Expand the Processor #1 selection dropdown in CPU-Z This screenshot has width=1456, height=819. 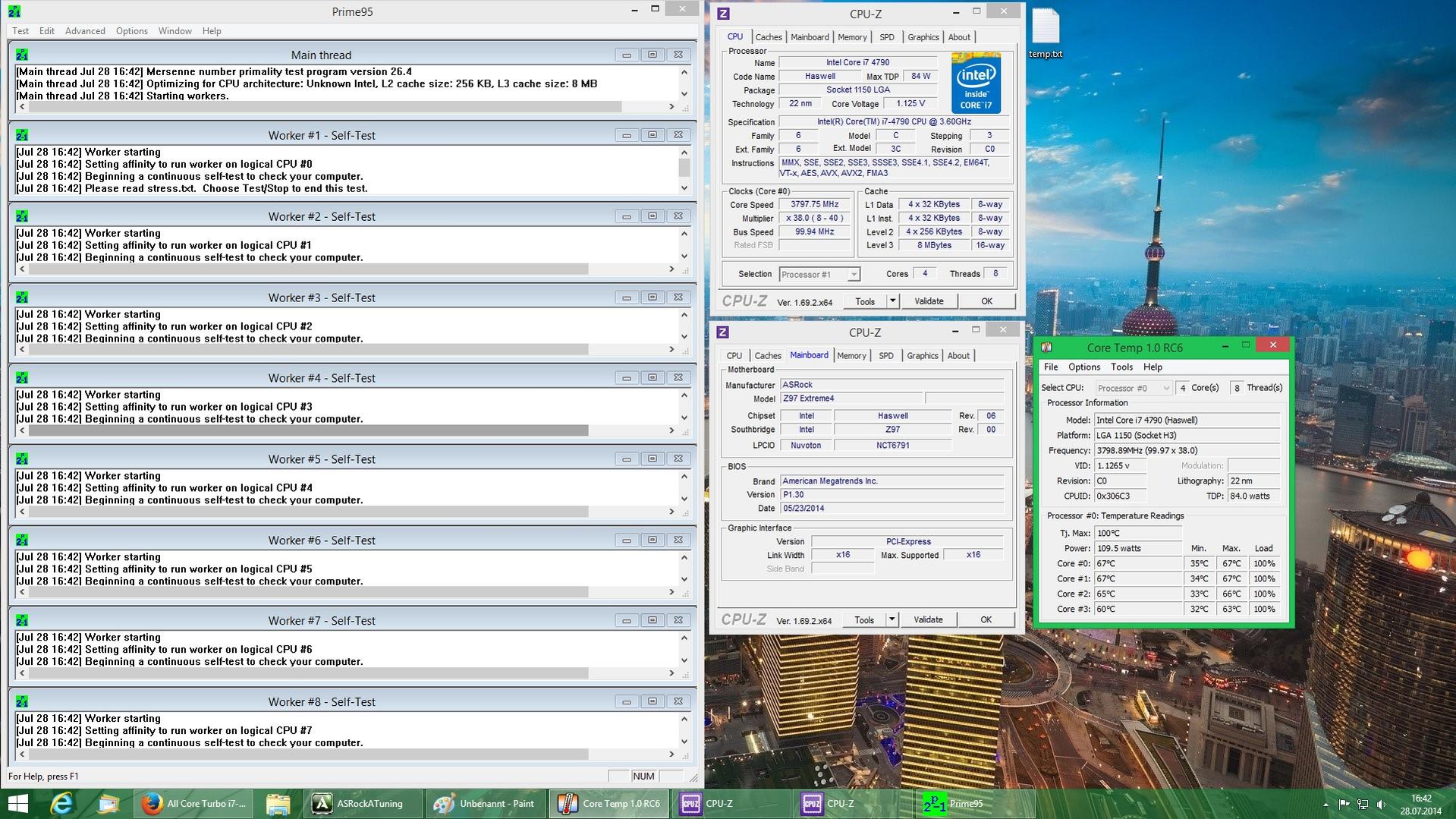tap(854, 275)
